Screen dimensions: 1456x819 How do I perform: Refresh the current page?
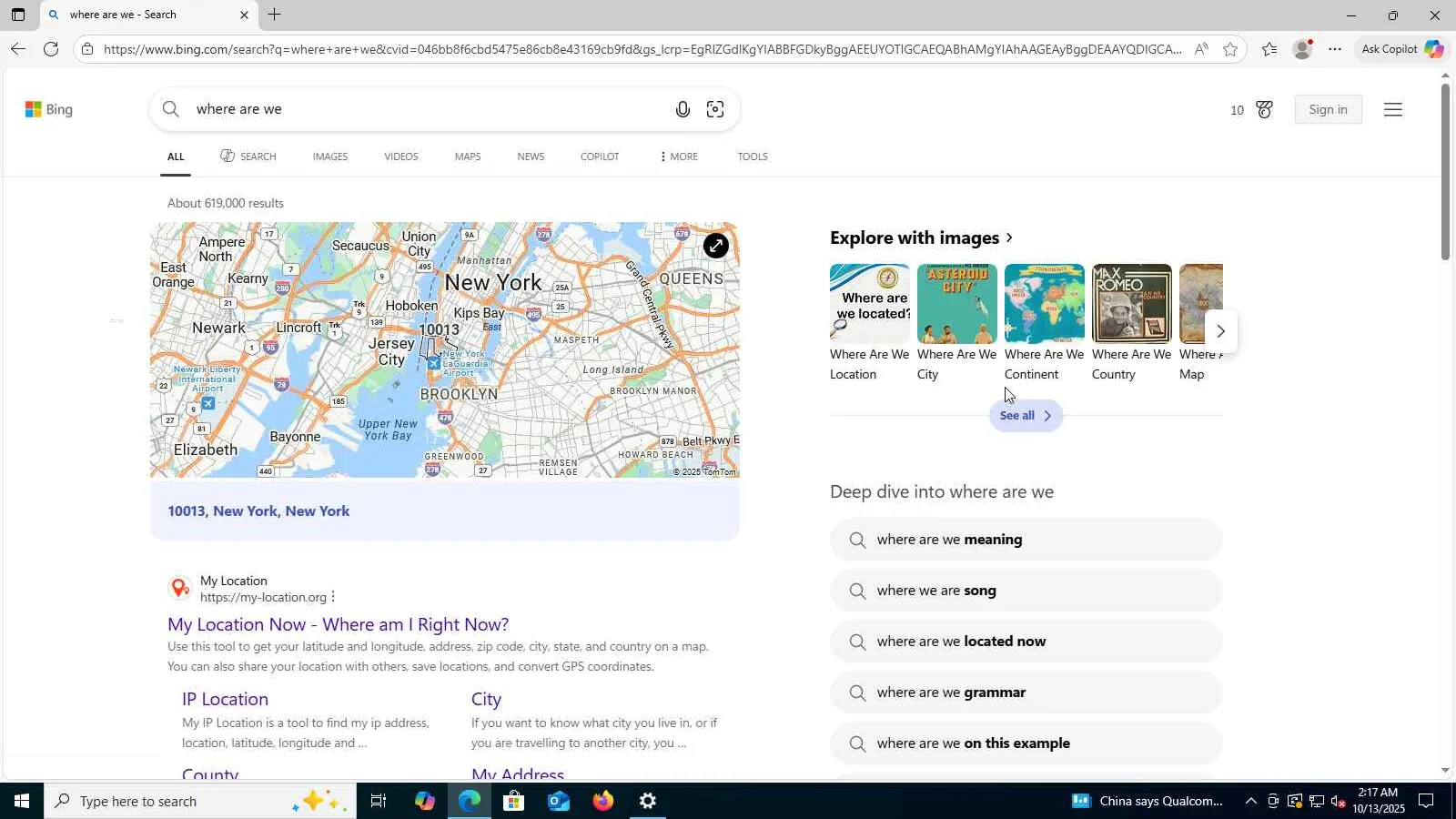(51, 49)
